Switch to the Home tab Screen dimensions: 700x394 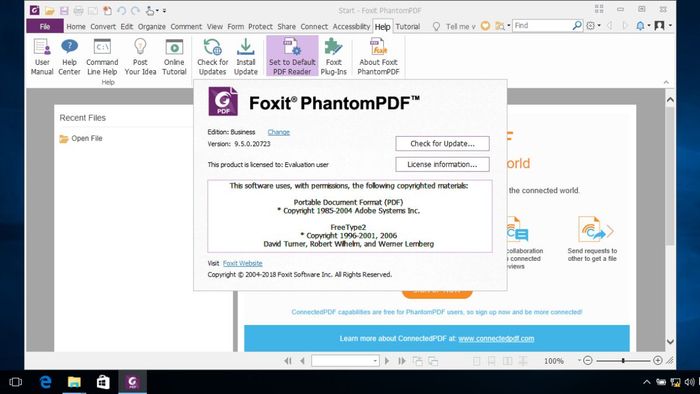[x=76, y=27]
